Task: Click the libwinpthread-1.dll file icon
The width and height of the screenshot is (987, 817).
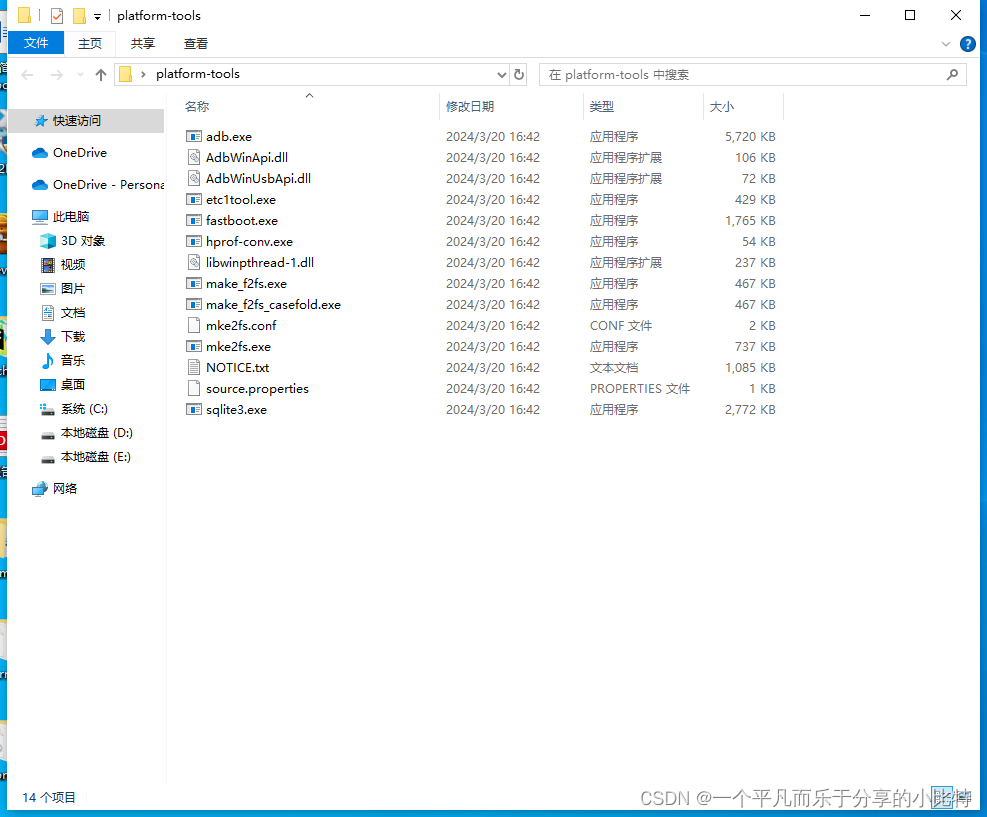Action: point(194,262)
